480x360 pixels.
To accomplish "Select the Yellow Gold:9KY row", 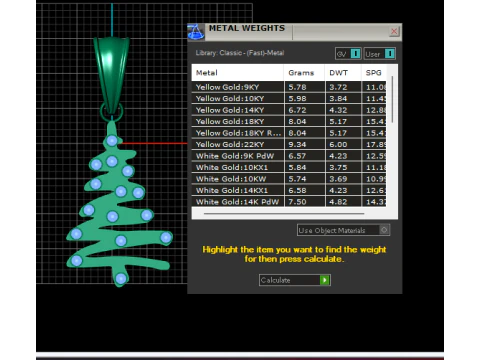I will [289, 87].
